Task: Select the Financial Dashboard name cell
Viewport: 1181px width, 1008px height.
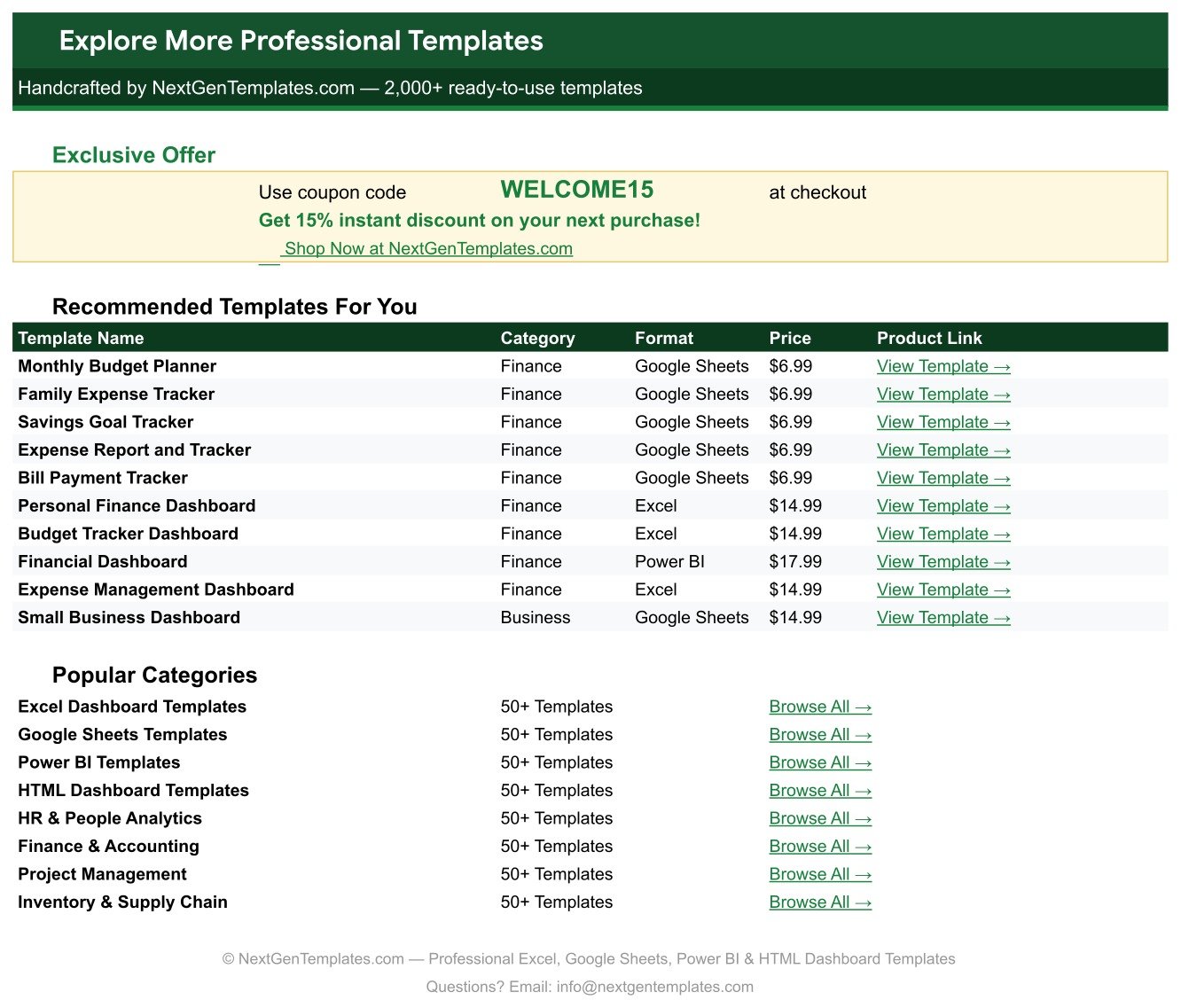Action: pyautogui.click(x=103, y=562)
